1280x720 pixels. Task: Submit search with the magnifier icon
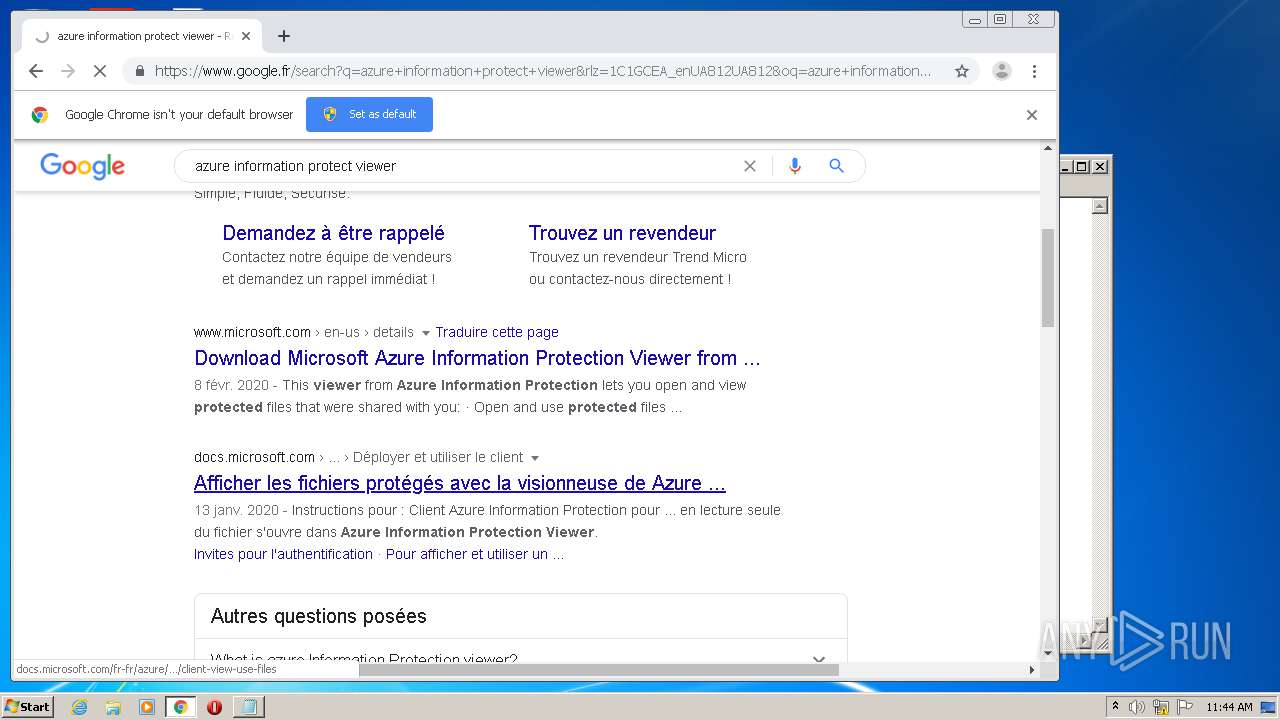837,166
